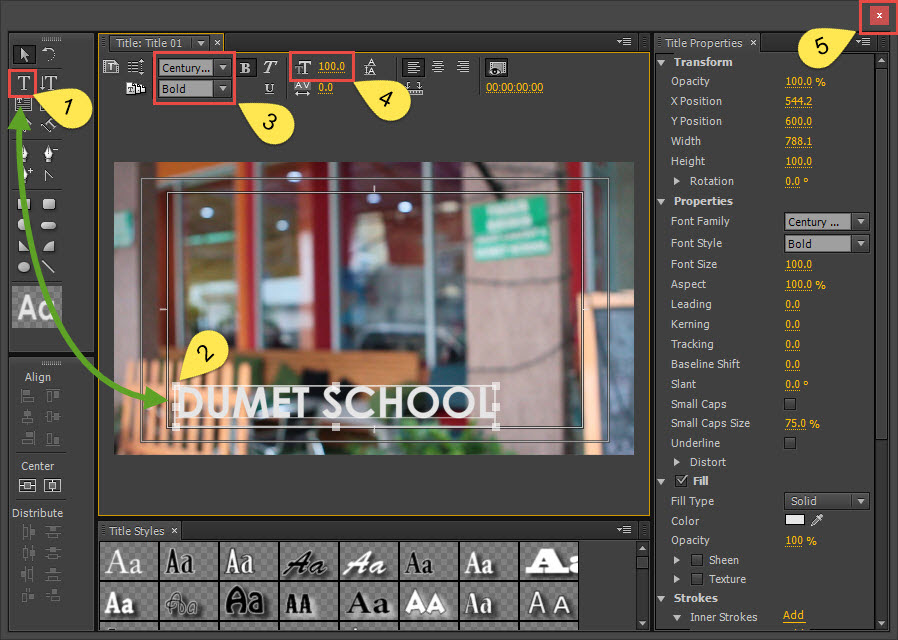Click the Small Caps Size 75.0 value
The width and height of the screenshot is (898, 640).
[795, 424]
